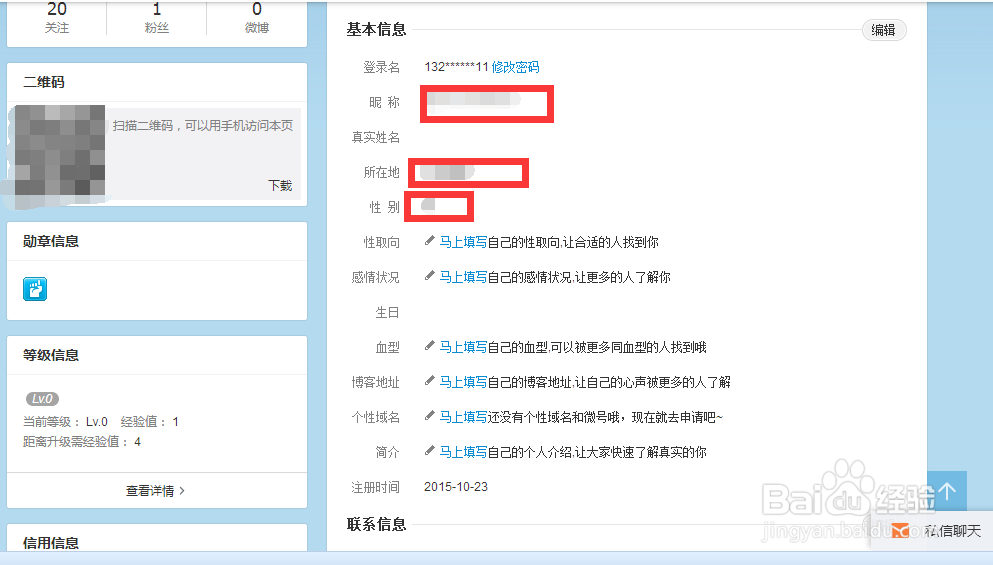993x565 pixels.
Task: Click the 登录名 value 132******11
Action: 457,67
